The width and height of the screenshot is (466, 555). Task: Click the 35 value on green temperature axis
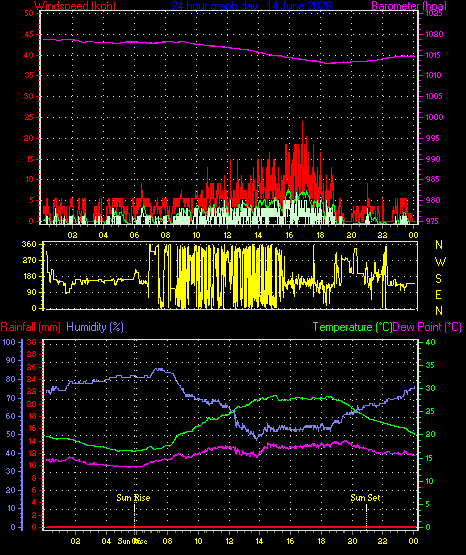pos(430,365)
